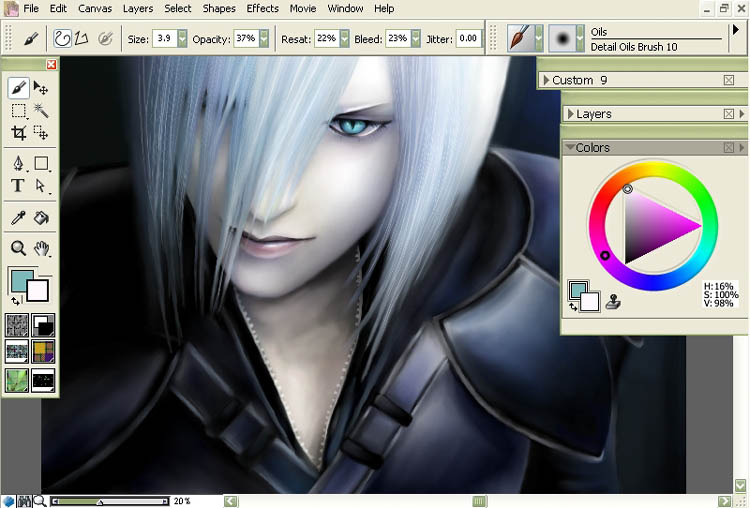Viewport: 750px width, 508px height.
Task: Open the Bleed slider dropdown
Action: click(416, 38)
